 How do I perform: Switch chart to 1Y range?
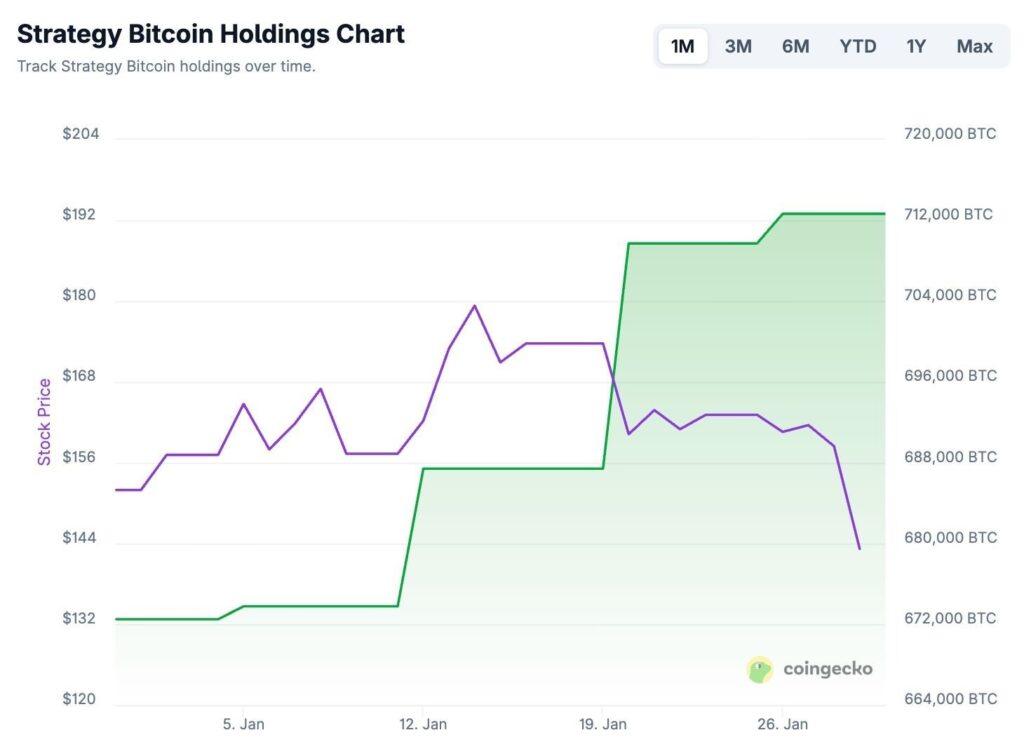(x=916, y=46)
